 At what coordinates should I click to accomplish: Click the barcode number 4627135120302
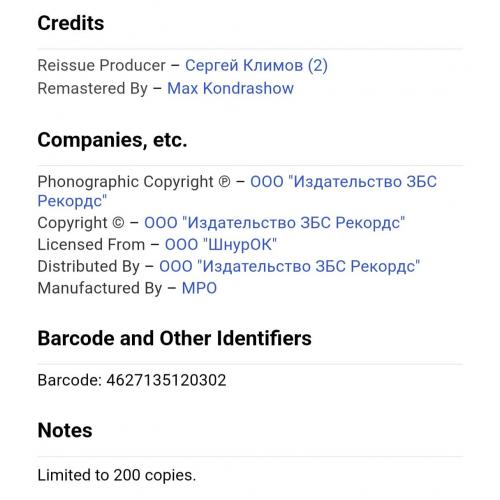[166, 380]
